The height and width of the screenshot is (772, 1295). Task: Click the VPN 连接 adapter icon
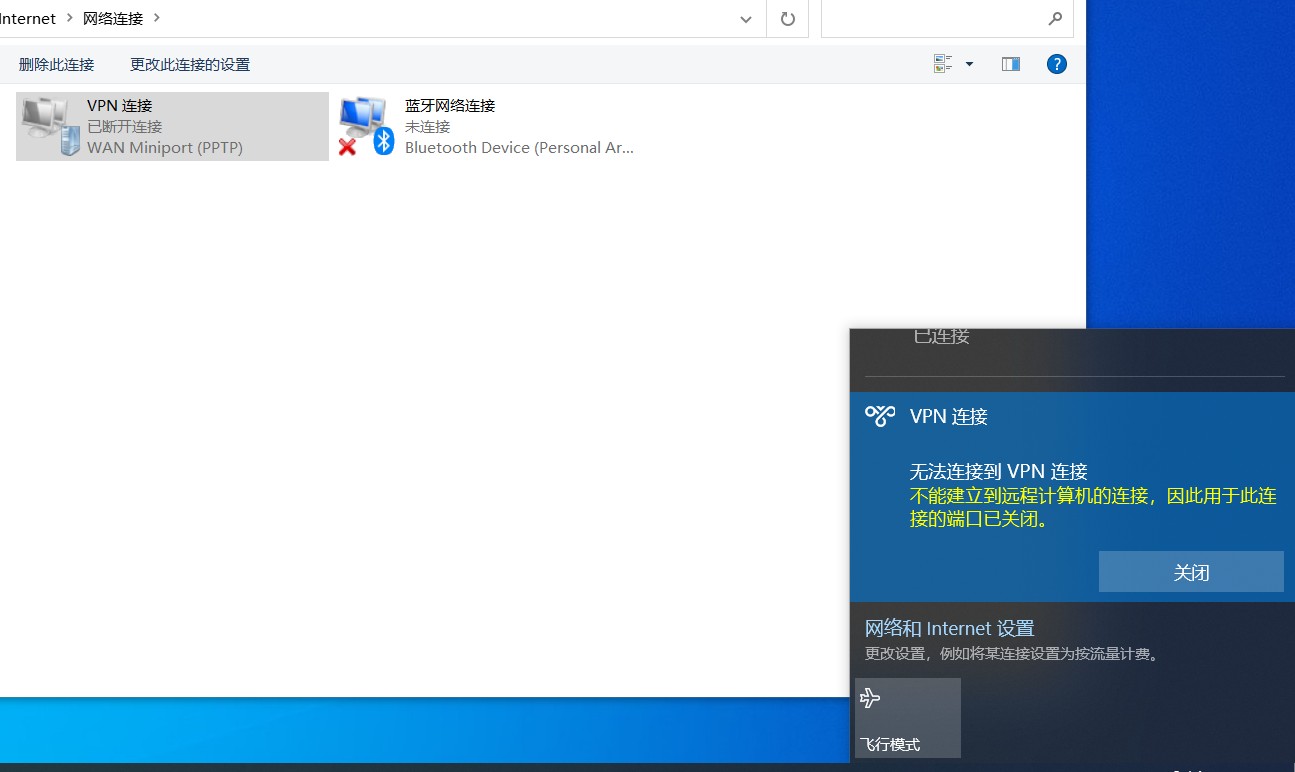(x=50, y=126)
